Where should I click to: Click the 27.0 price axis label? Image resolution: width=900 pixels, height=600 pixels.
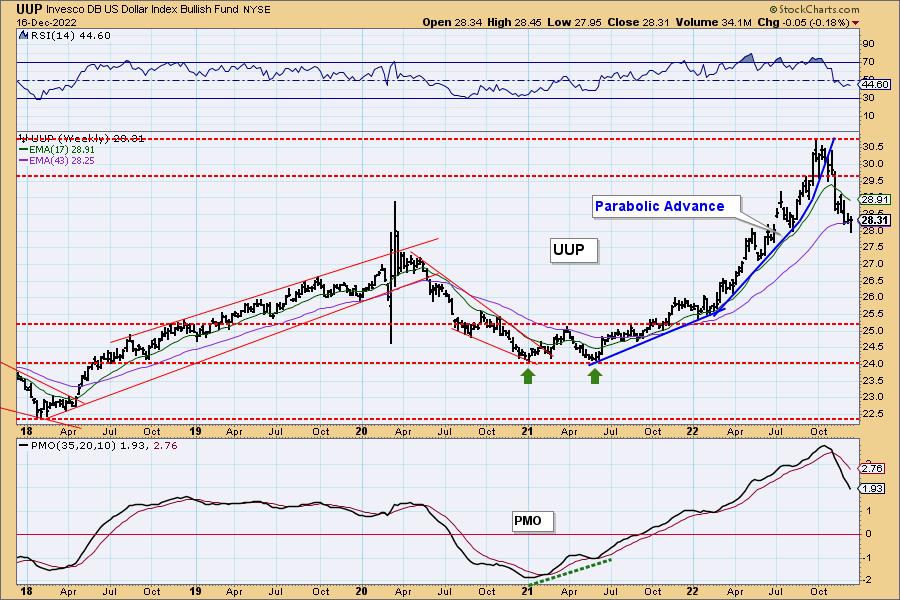[x=872, y=264]
